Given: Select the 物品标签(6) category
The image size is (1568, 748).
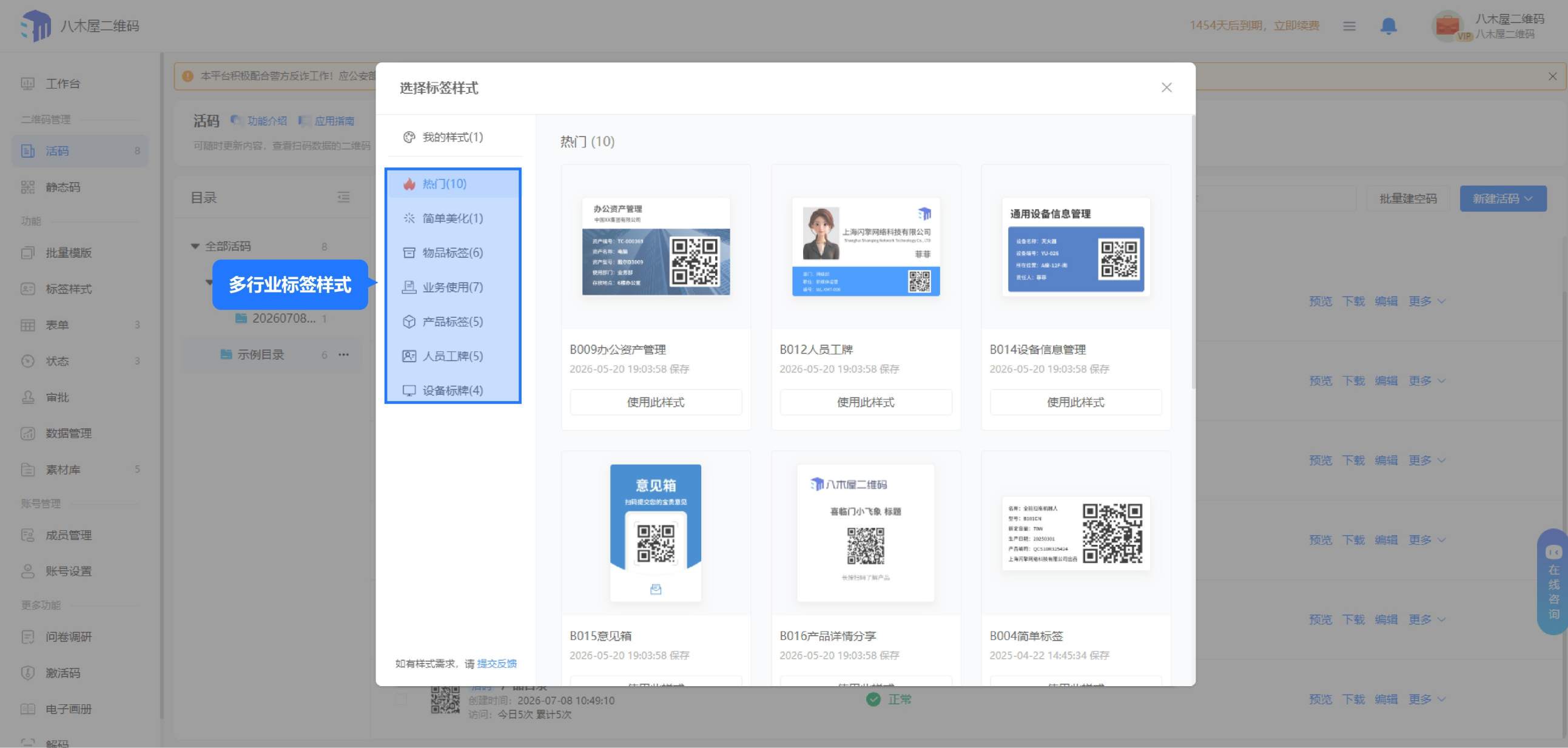Looking at the screenshot, I should (454, 252).
